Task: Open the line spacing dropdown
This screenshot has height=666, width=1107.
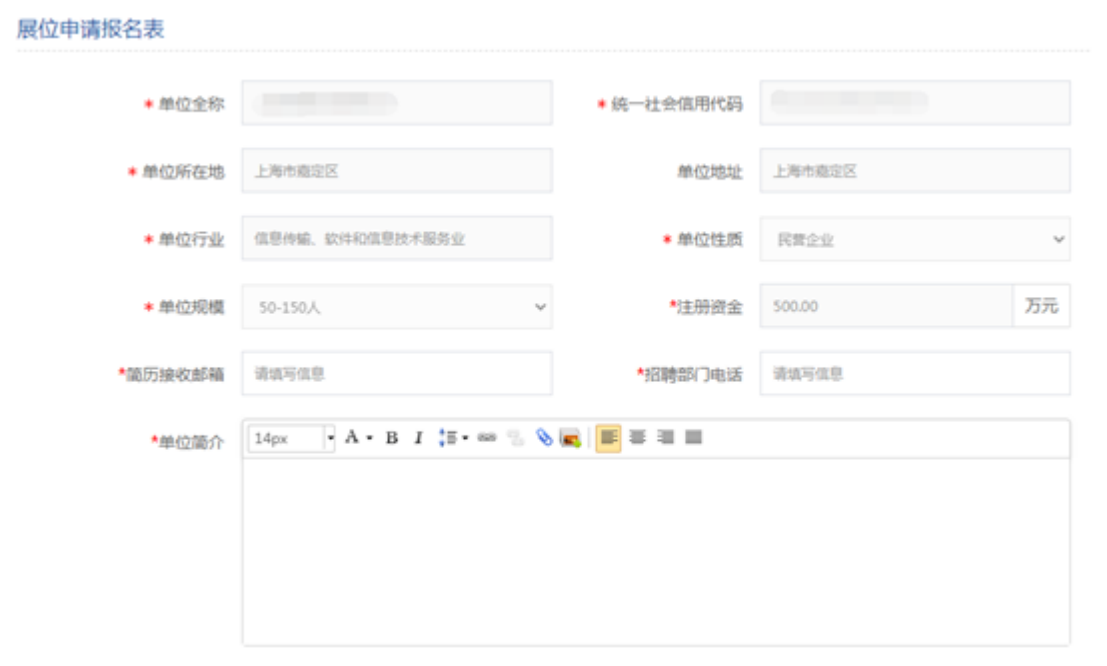Action: tap(453, 438)
